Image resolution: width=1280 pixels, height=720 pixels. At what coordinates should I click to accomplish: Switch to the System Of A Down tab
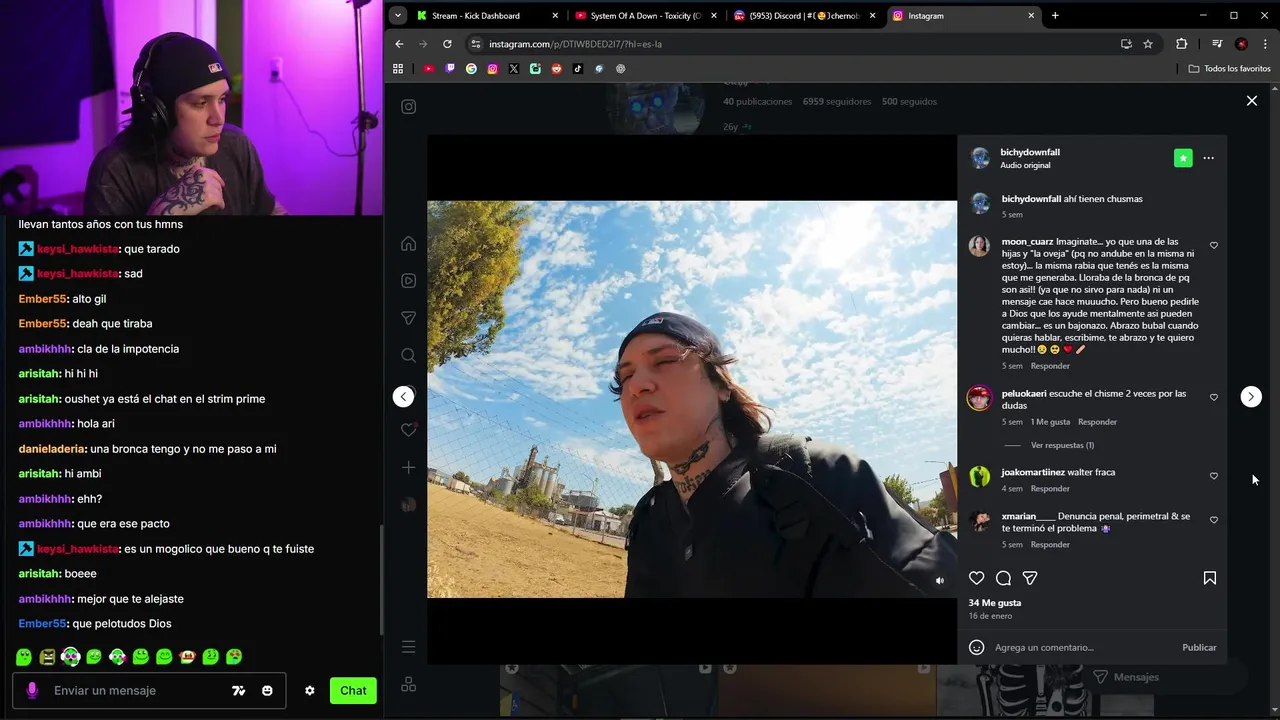coord(645,15)
